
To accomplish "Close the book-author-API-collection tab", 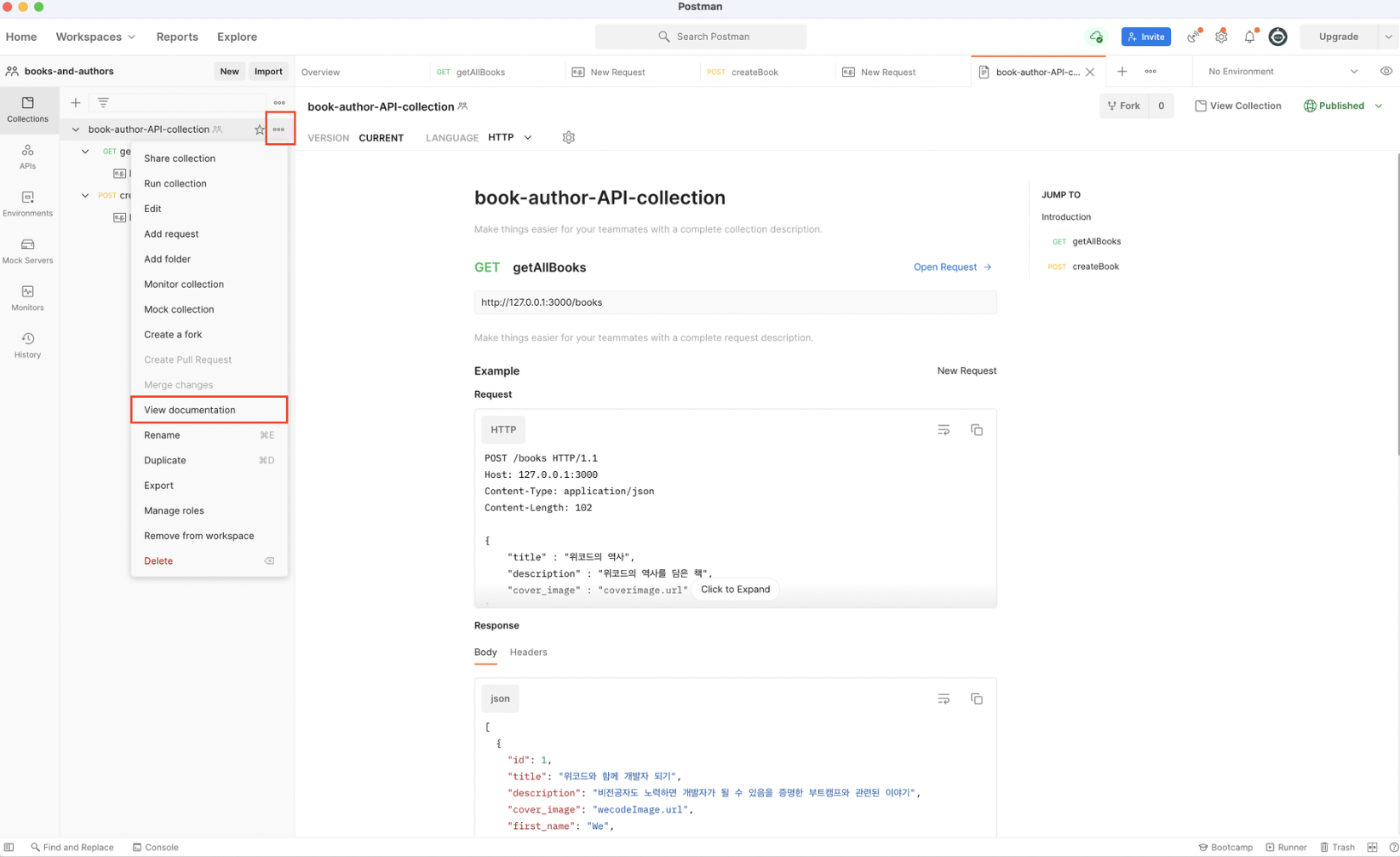I will 1090,72.
